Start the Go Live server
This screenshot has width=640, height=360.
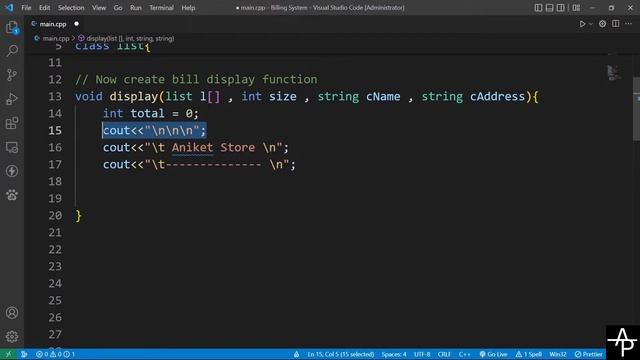[493, 354]
